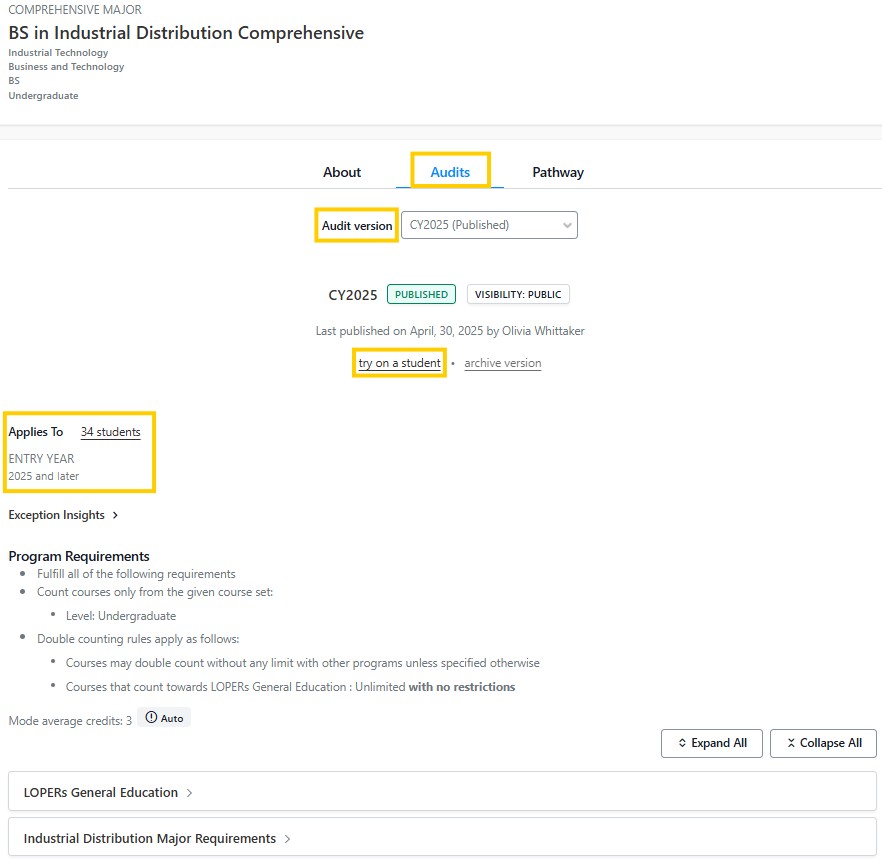Click the try on a student link
The width and height of the screenshot is (882, 862).
[x=399, y=363]
